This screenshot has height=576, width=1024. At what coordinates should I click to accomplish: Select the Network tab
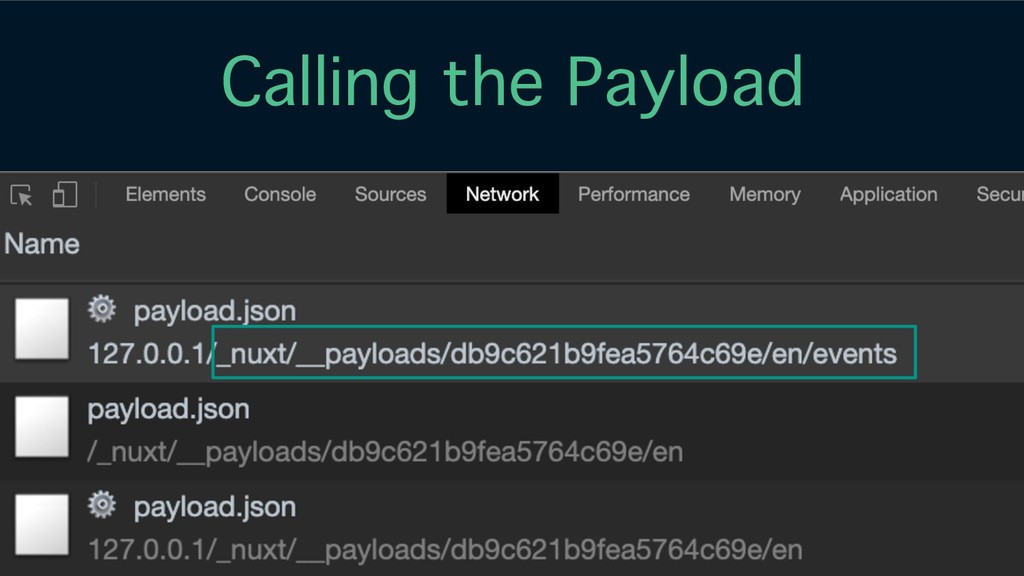(502, 194)
